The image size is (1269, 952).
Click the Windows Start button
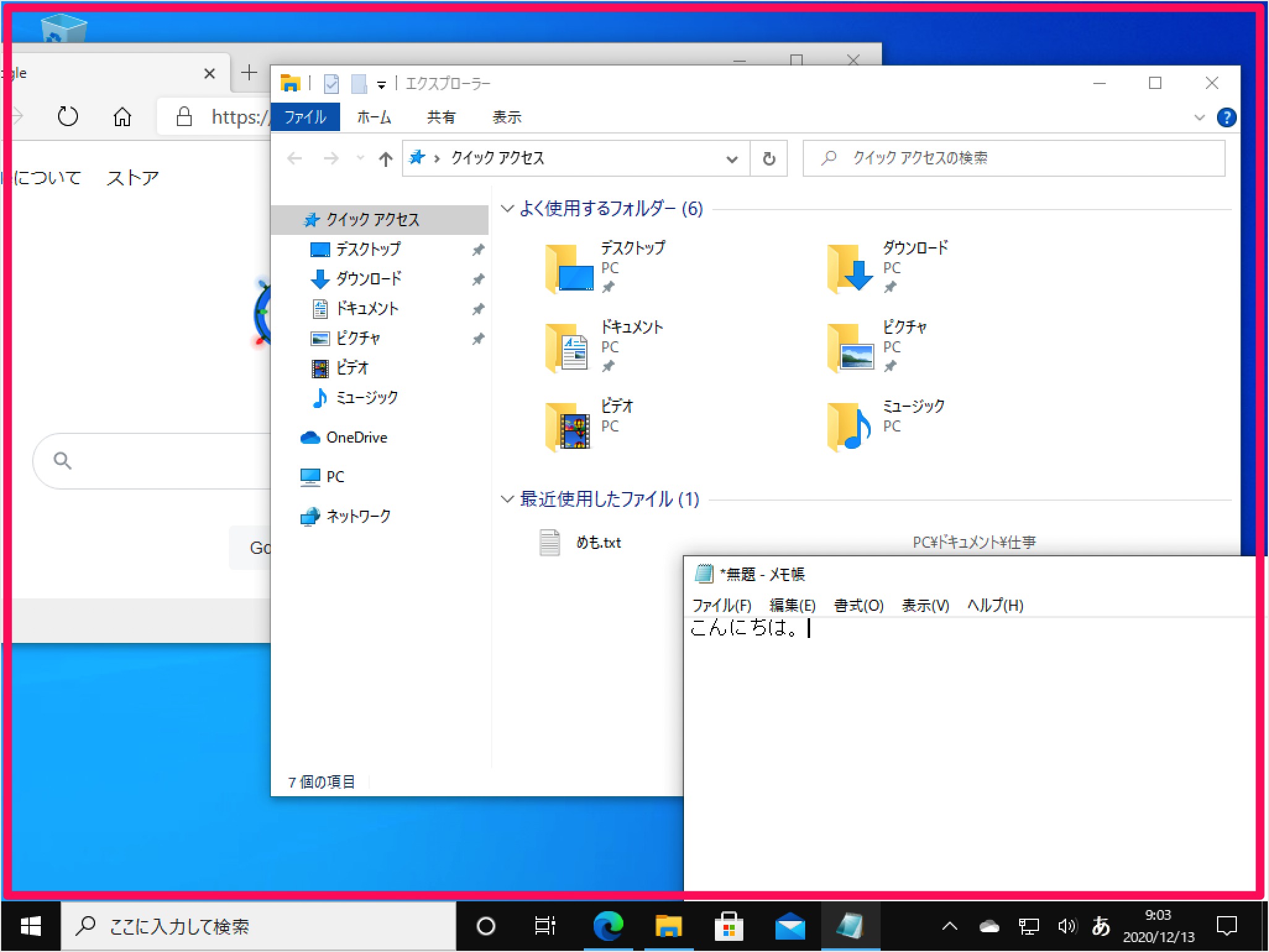29,926
